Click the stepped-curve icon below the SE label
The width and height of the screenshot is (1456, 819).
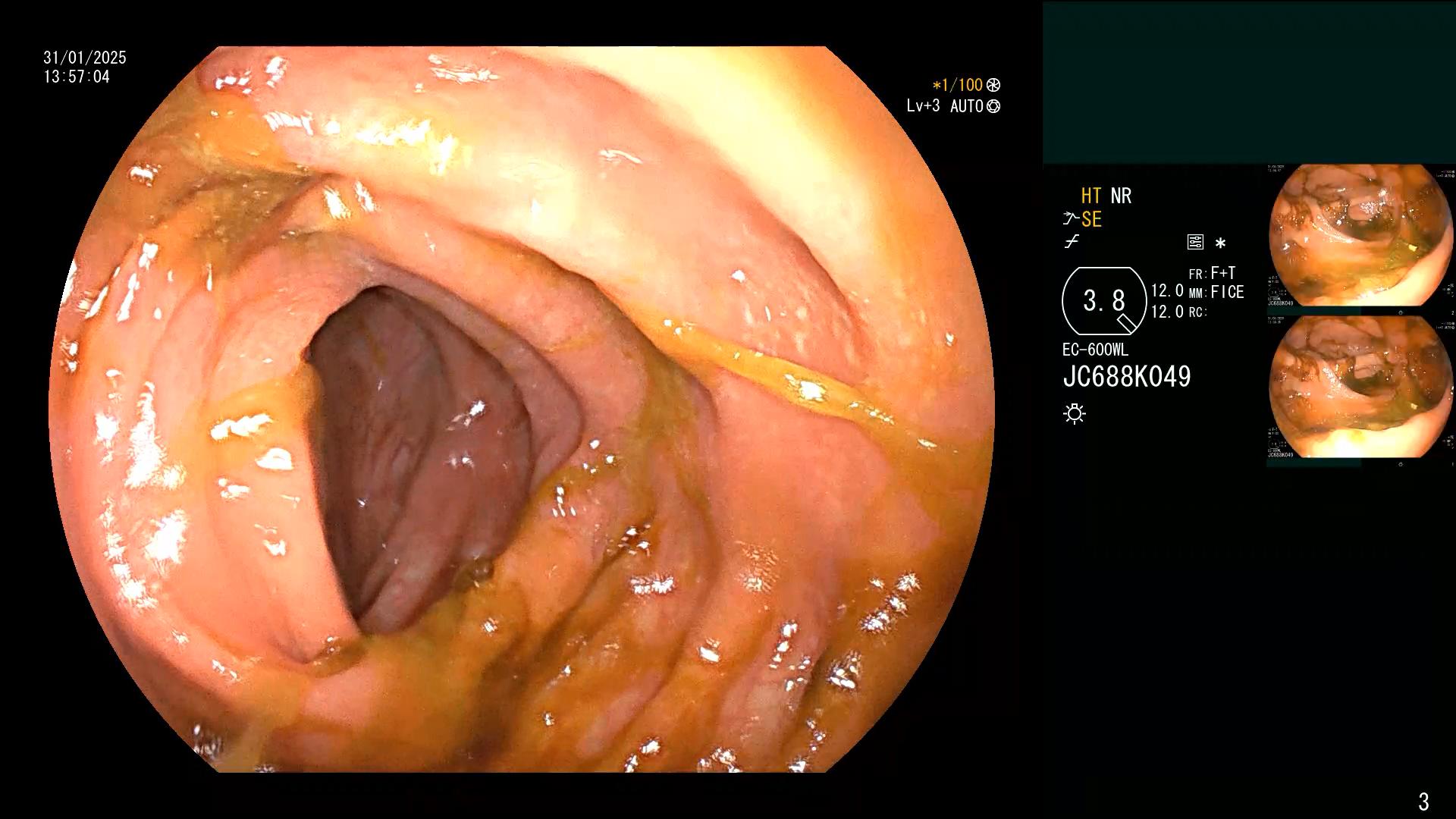1071,243
